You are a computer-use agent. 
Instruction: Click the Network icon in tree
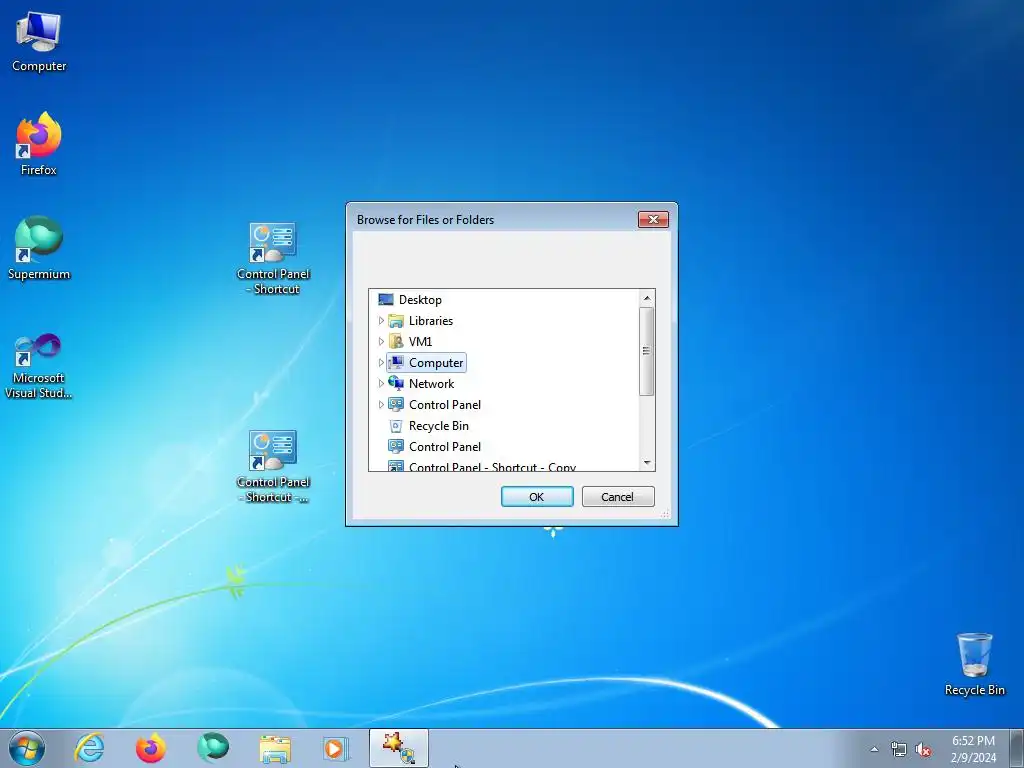pyautogui.click(x=396, y=383)
